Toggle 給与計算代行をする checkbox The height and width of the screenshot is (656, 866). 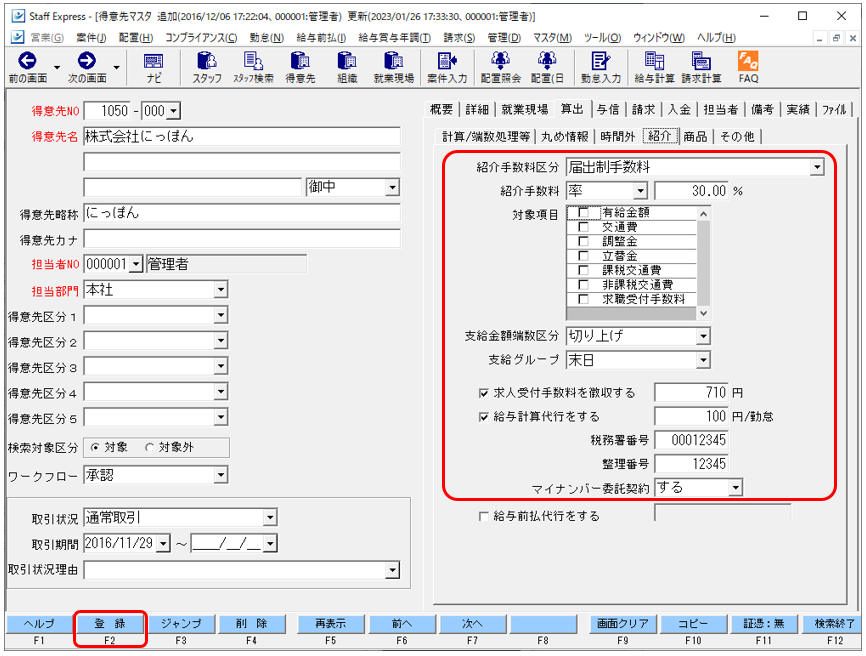point(484,417)
